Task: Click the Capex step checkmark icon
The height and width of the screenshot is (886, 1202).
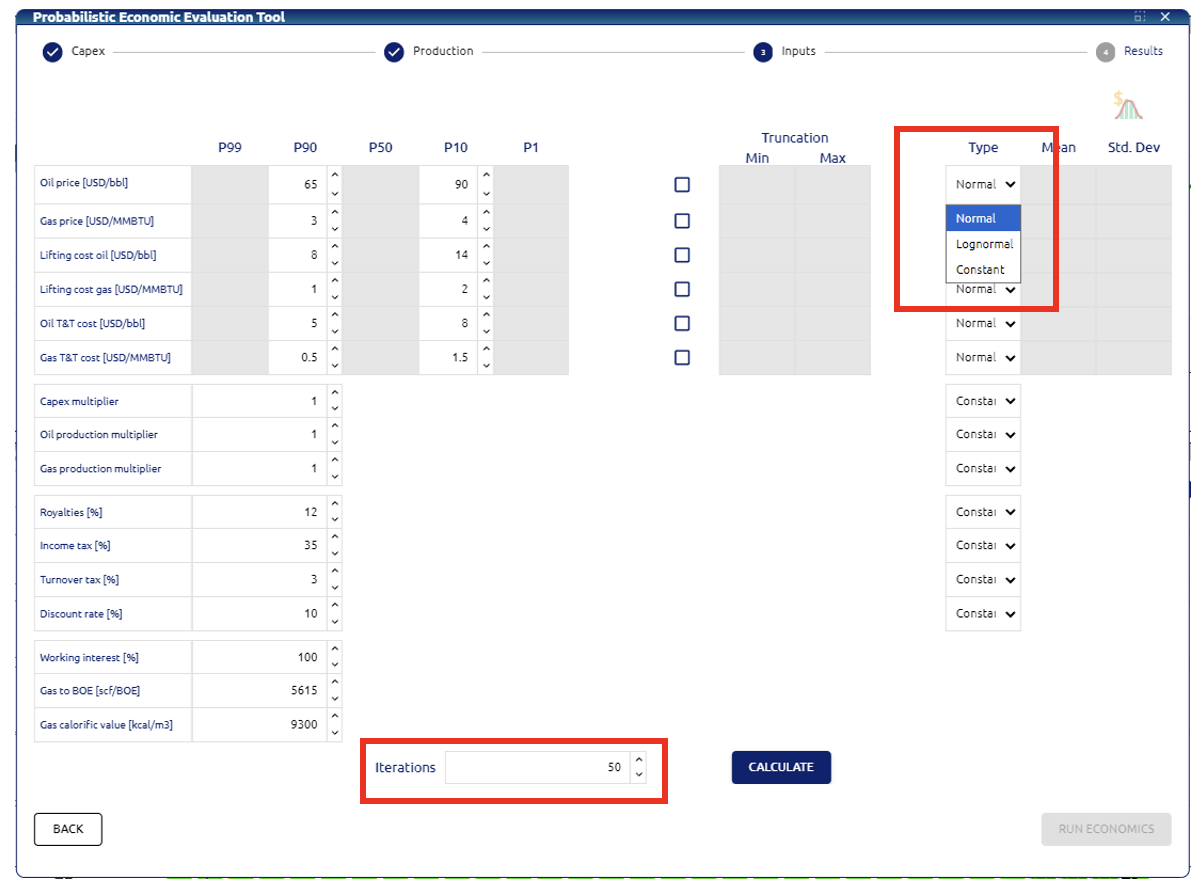Action: [x=53, y=52]
